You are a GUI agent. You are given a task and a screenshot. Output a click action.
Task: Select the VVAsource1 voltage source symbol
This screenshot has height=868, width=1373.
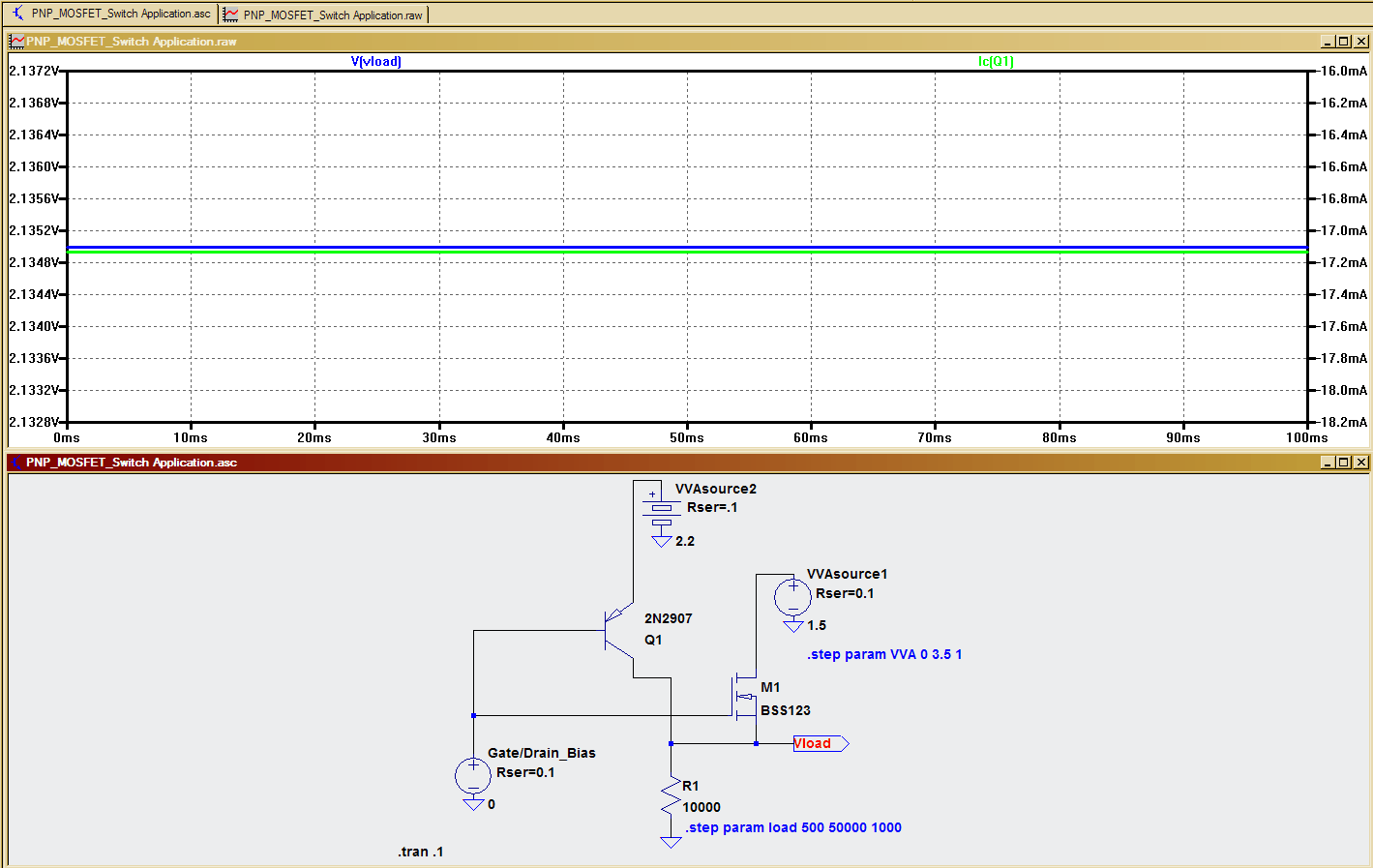(792, 597)
